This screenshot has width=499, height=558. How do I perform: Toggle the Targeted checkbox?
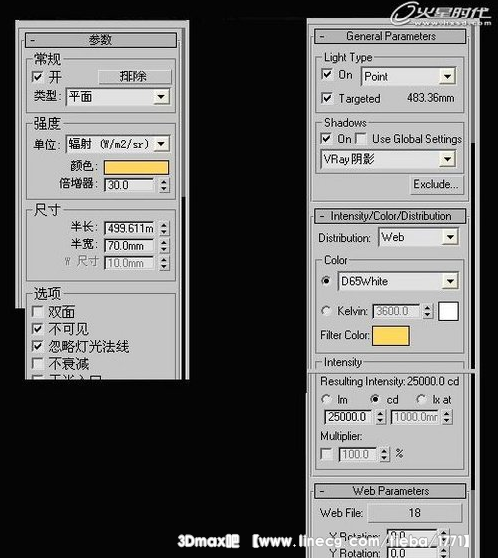click(327, 98)
